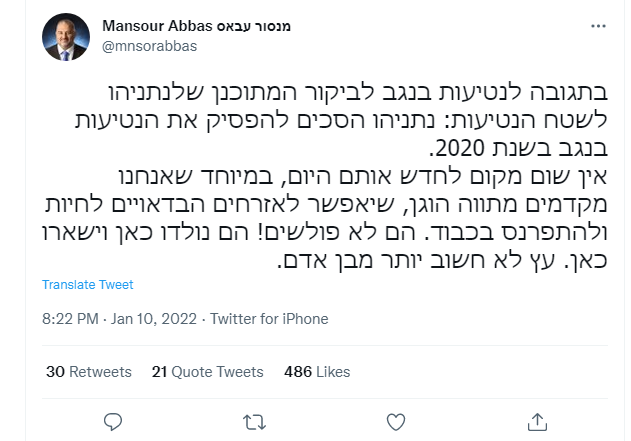
Task: Open the @mnsorabbas handle
Action: click(147, 45)
